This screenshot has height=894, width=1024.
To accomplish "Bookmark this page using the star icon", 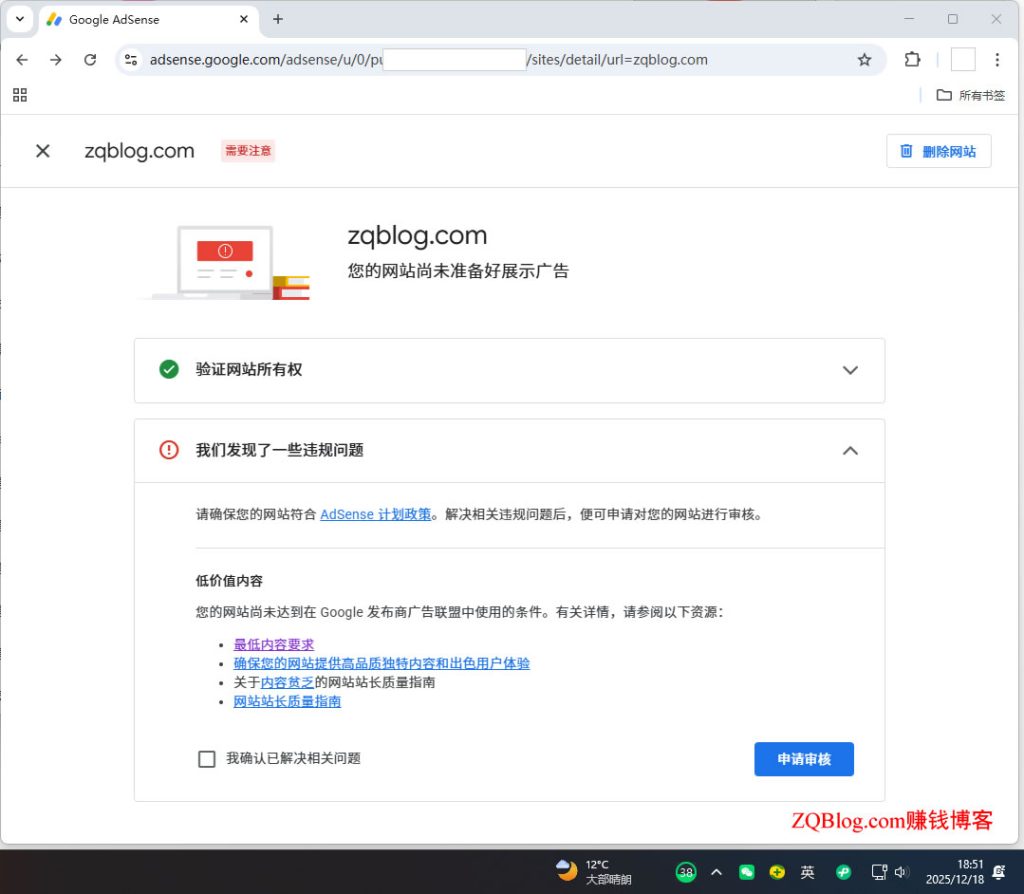I will [864, 59].
